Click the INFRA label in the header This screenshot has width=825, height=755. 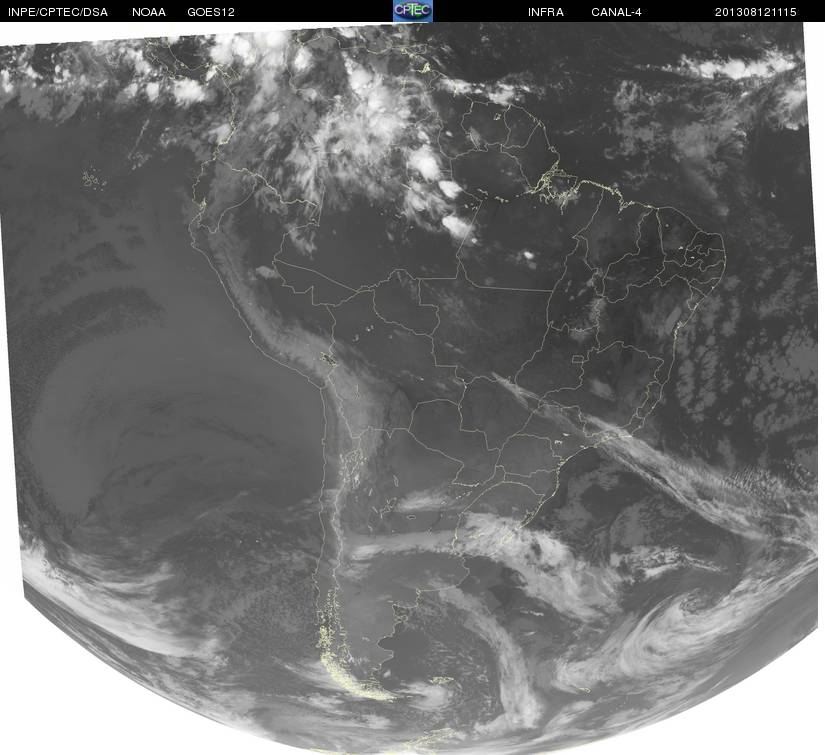546,12
